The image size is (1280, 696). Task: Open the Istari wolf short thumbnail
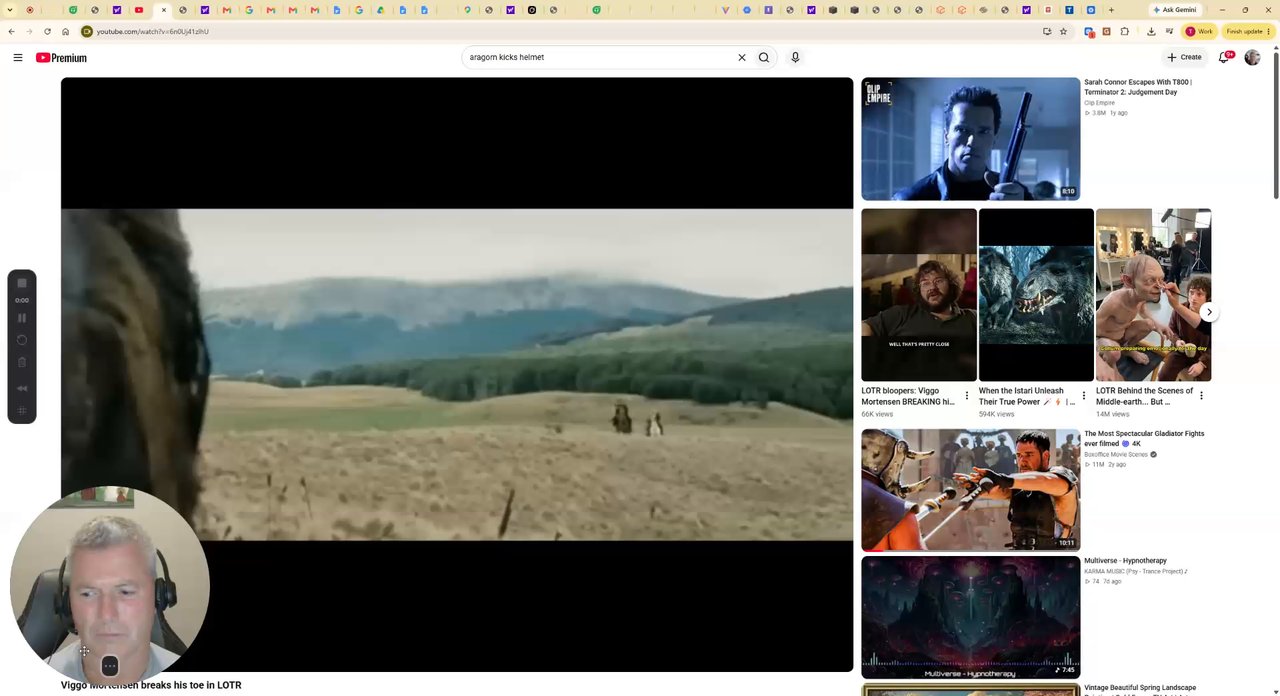[x=1036, y=295]
